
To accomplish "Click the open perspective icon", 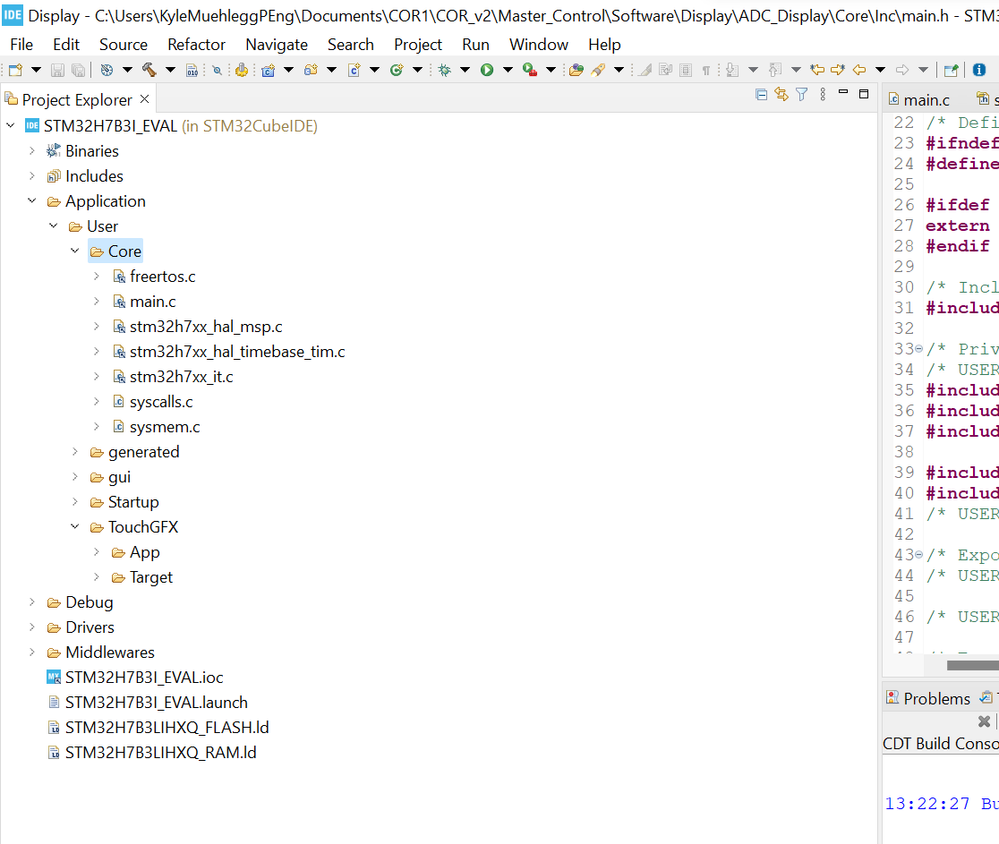I will coord(951,70).
